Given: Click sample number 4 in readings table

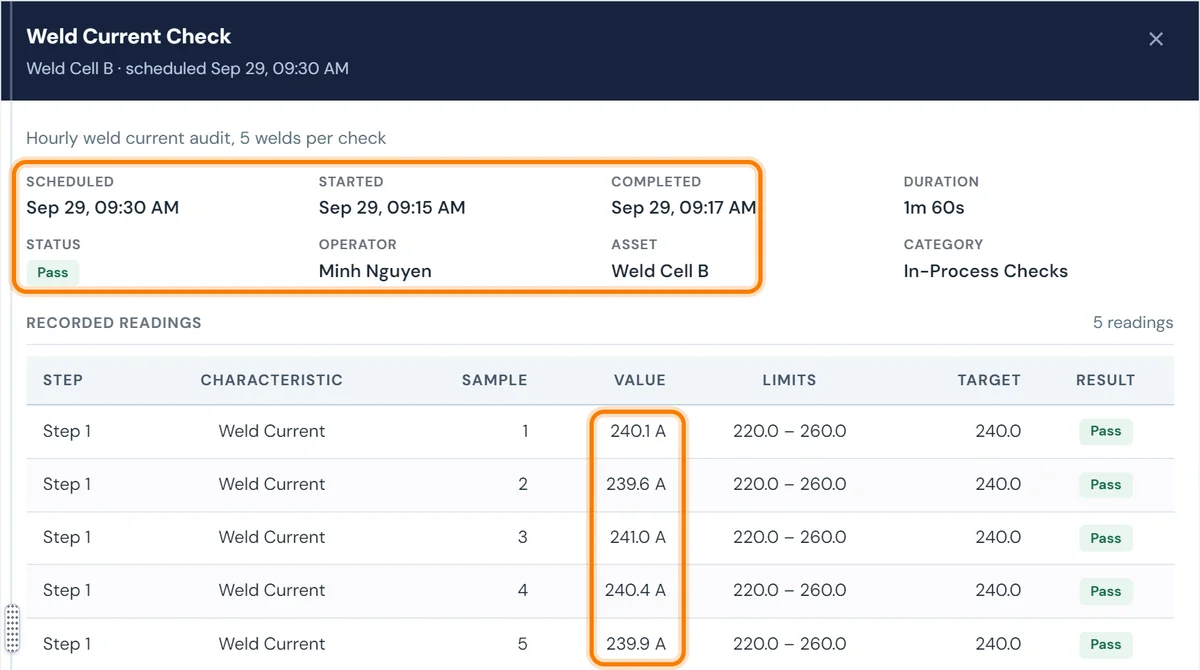Looking at the screenshot, I should pyautogui.click(x=523, y=590).
